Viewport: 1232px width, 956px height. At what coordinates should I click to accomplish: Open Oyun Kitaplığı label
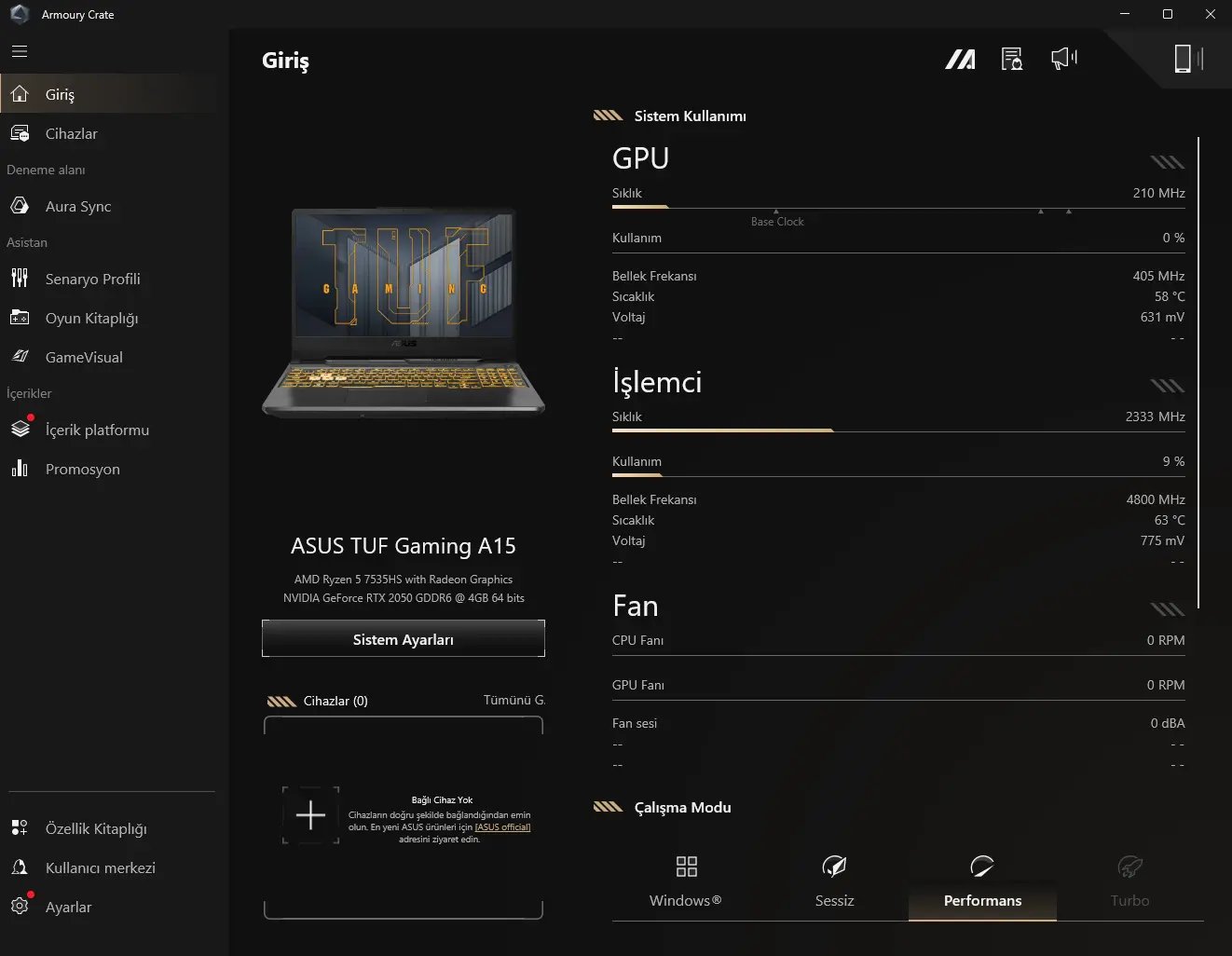coord(91,318)
